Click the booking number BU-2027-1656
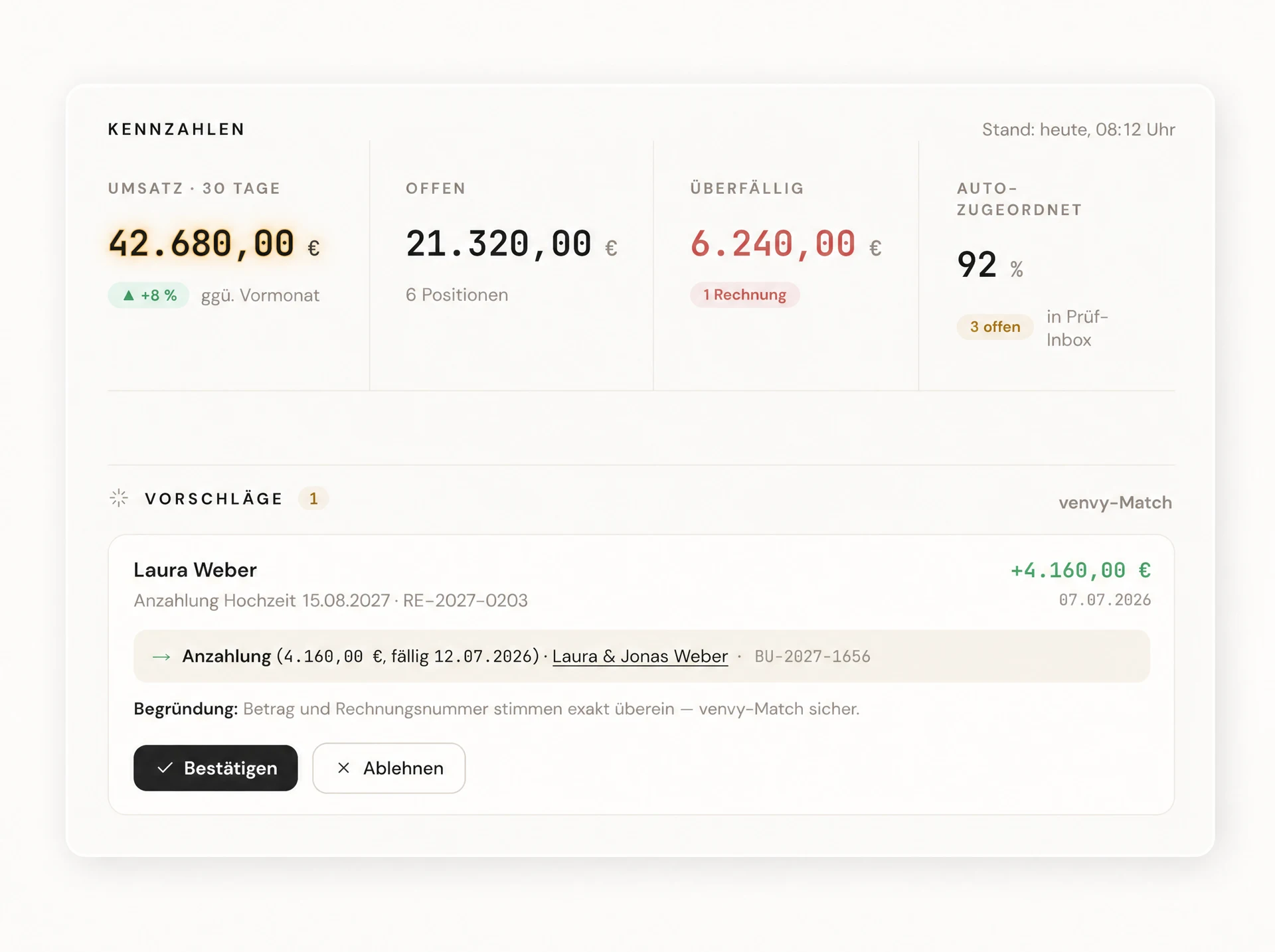1275x952 pixels. coord(812,657)
